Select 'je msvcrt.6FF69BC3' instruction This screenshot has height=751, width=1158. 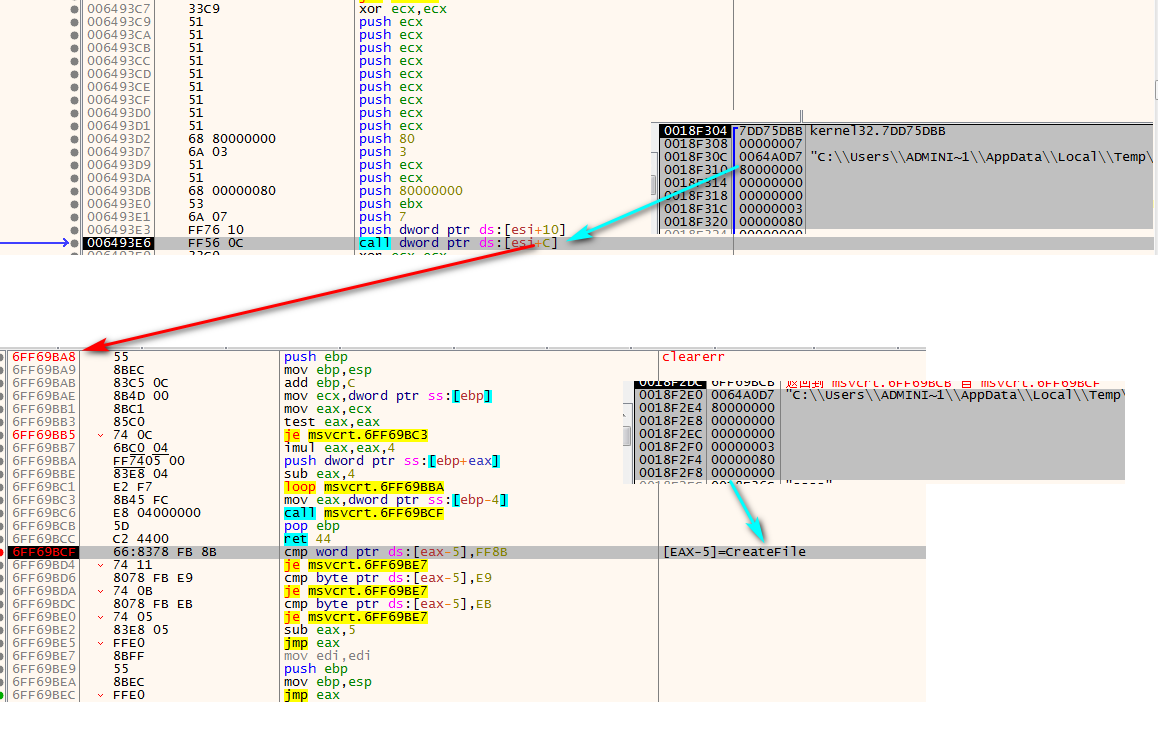coord(355,434)
